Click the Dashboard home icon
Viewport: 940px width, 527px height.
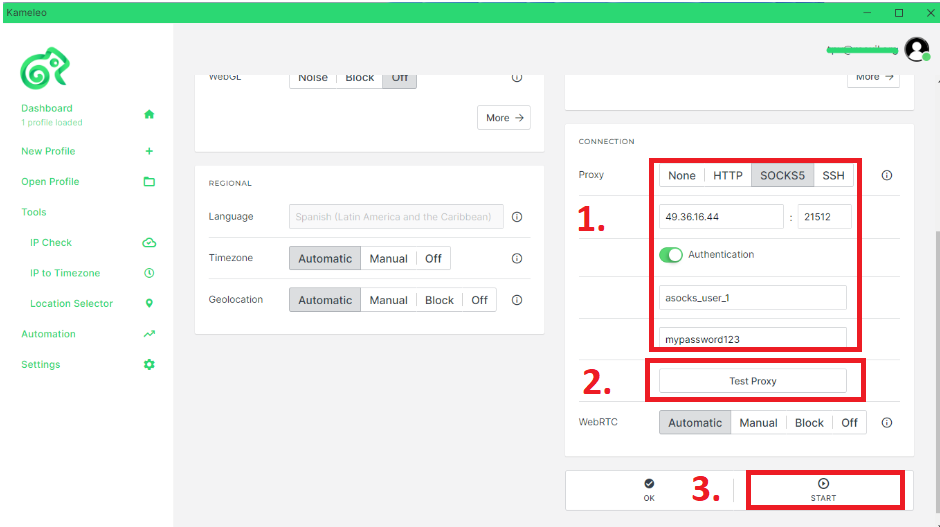(149, 114)
